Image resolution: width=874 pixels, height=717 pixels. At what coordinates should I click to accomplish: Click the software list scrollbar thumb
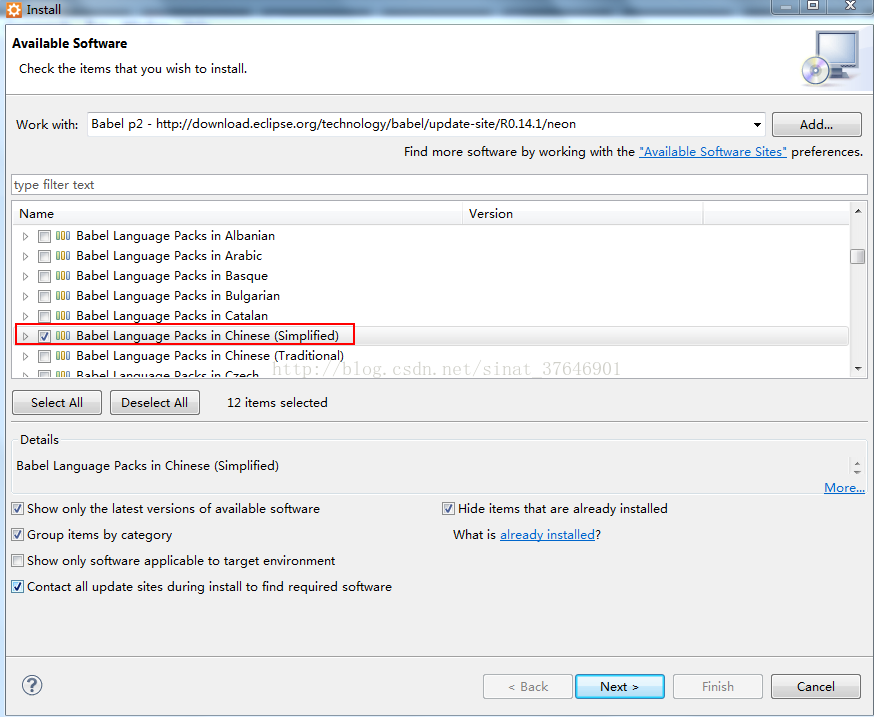857,256
